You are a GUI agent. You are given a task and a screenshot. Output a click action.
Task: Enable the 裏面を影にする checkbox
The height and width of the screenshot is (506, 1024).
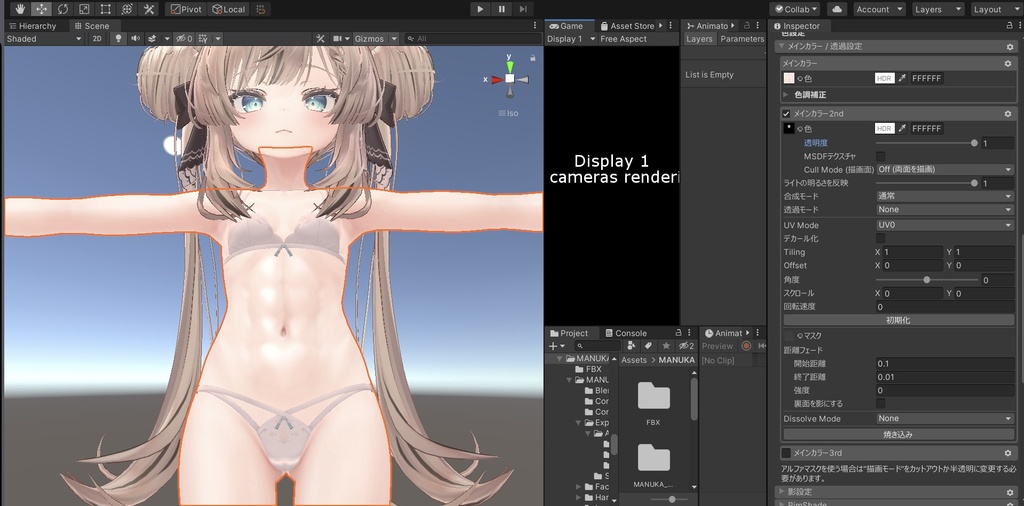[881, 403]
